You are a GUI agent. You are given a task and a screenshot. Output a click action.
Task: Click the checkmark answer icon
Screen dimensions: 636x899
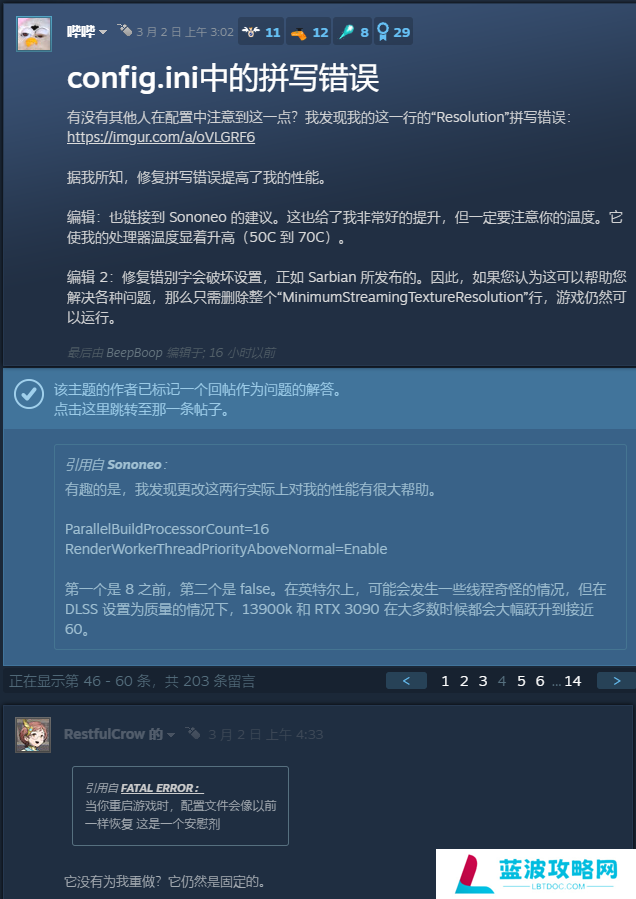(x=29, y=394)
